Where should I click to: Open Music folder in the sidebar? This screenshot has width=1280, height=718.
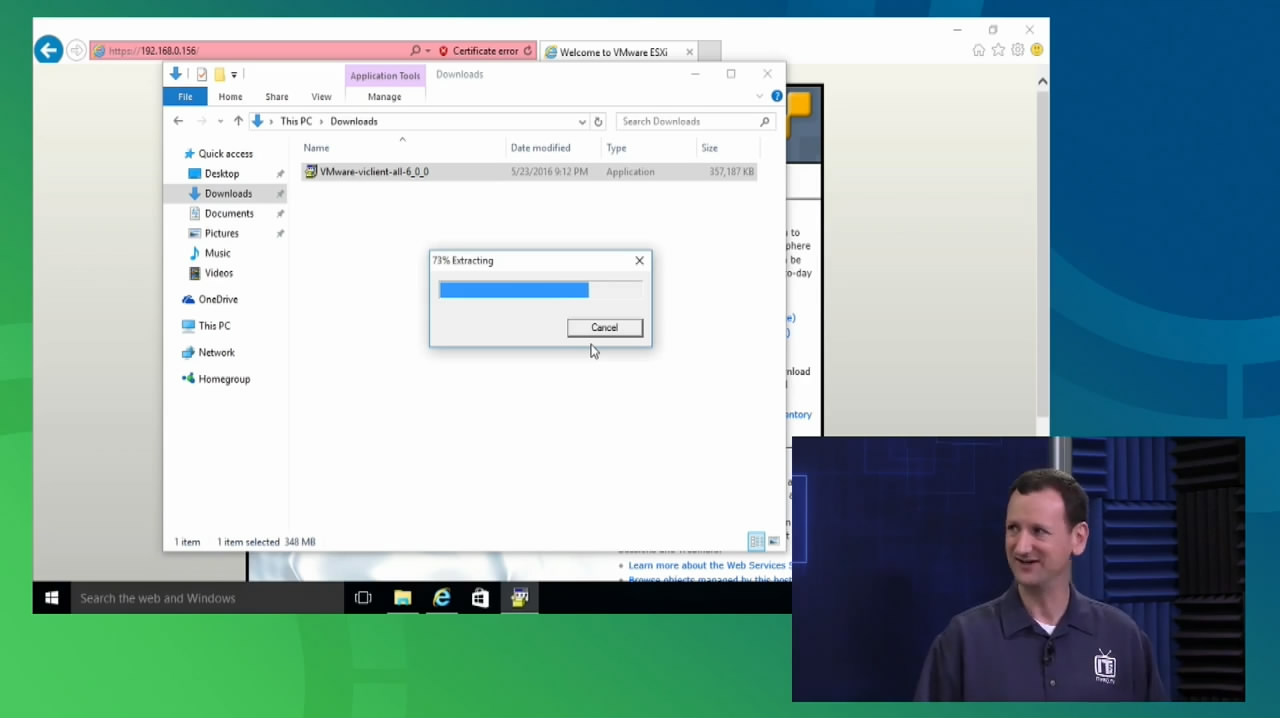click(x=217, y=254)
